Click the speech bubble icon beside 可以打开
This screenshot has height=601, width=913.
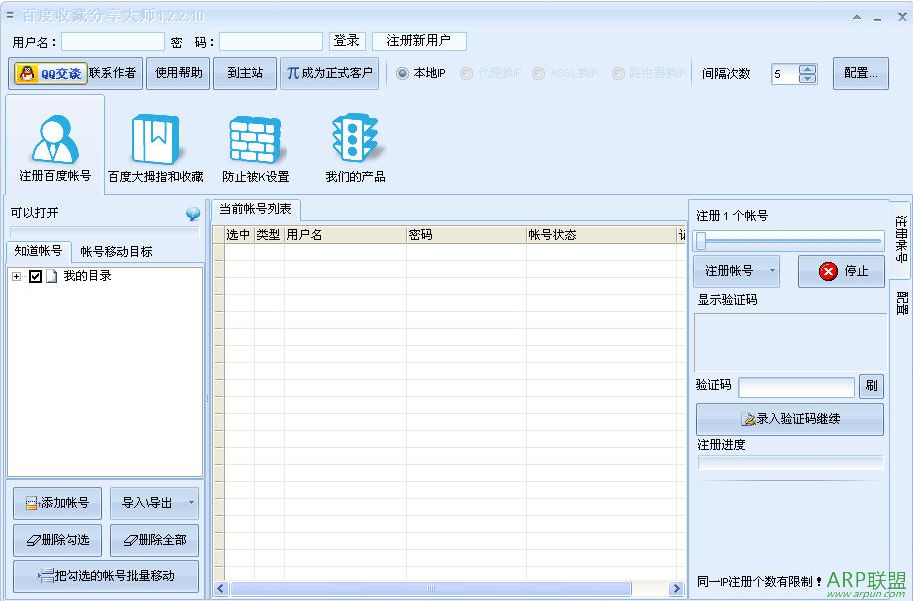pyautogui.click(x=190, y=213)
